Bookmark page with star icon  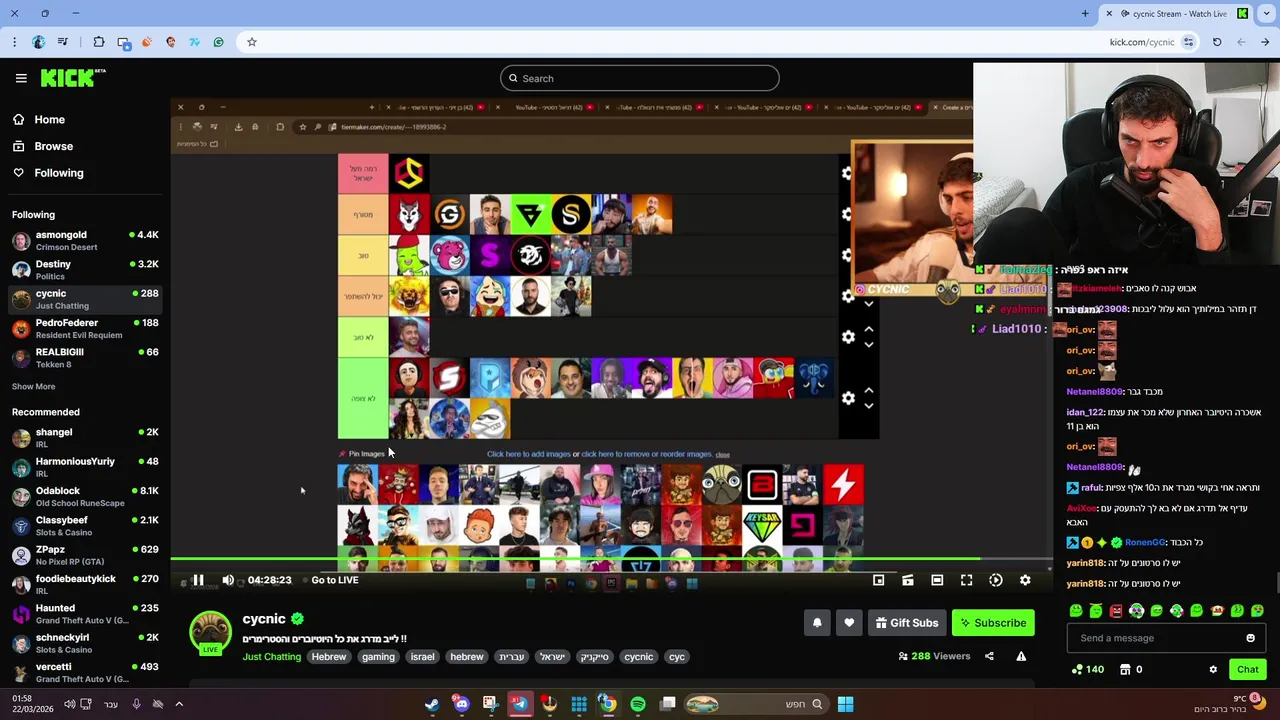(252, 42)
